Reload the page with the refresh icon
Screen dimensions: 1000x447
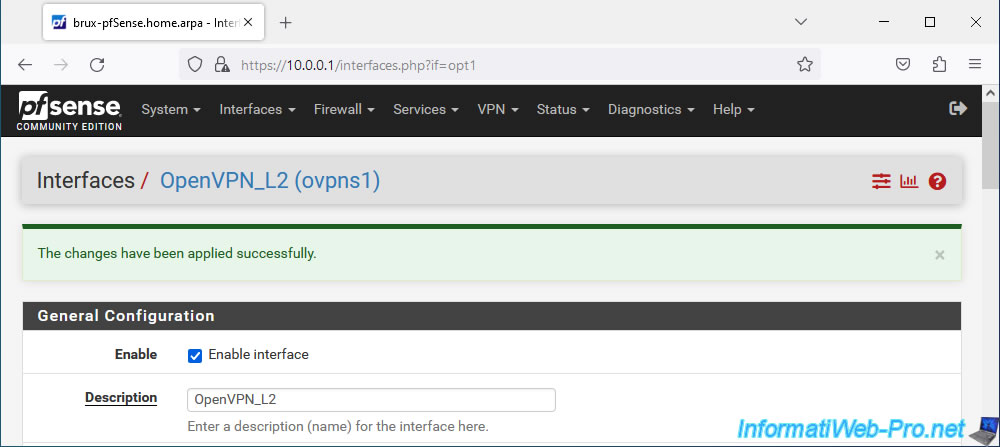(x=97, y=64)
